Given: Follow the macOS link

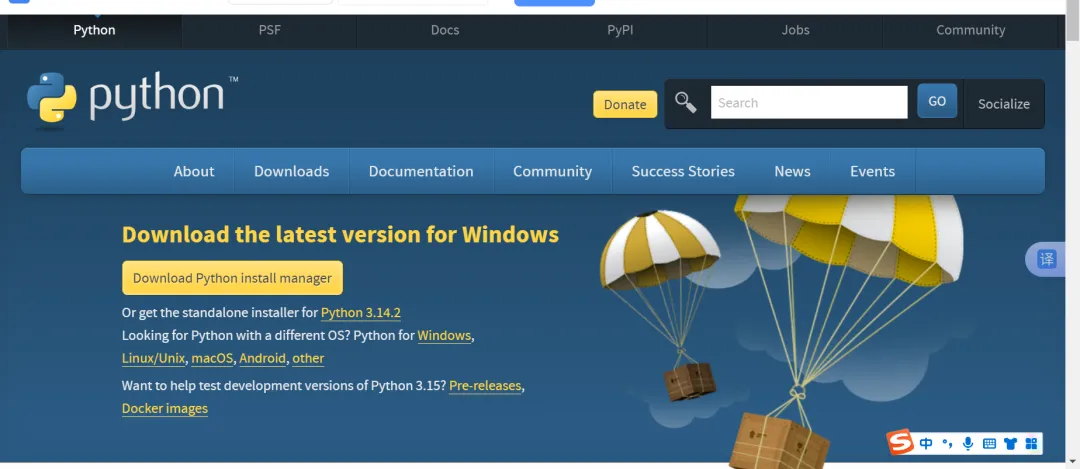Looking at the screenshot, I should point(212,359).
